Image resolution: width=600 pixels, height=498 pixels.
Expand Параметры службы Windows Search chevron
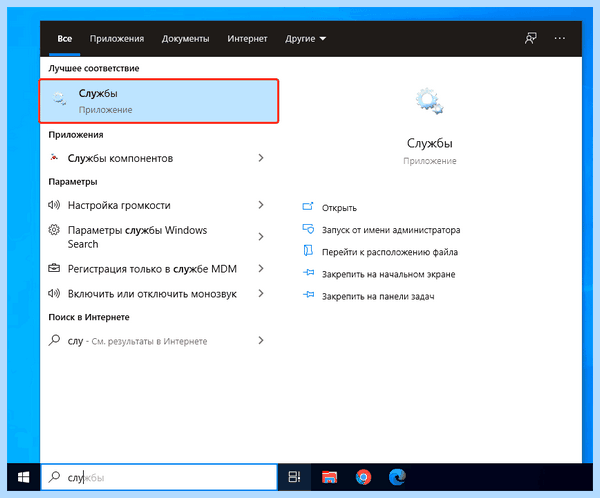pos(261,237)
